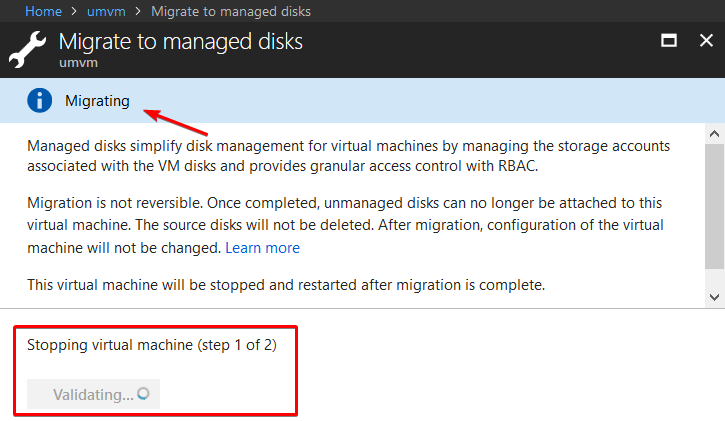The height and width of the screenshot is (421, 725).
Task: Click the scrollbar up arrow
Action: pyautogui.click(x=714, y=133)
